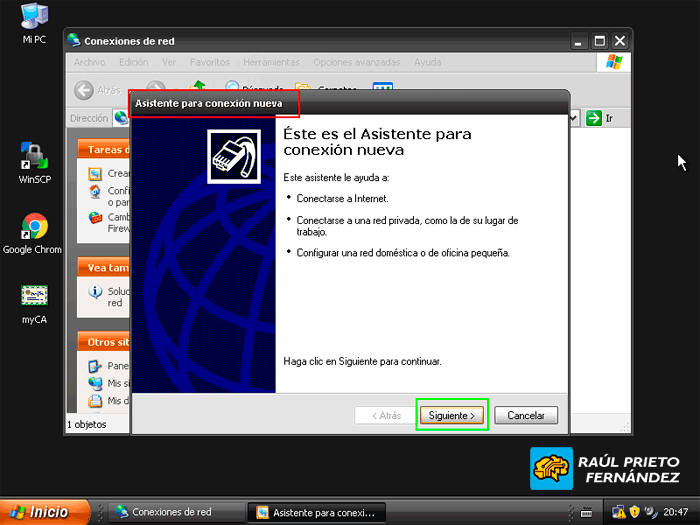Viewport: 700px width, 525px height.
Task: Click the network tray icon
Action: pyautogui.click(x=617, y=512)
